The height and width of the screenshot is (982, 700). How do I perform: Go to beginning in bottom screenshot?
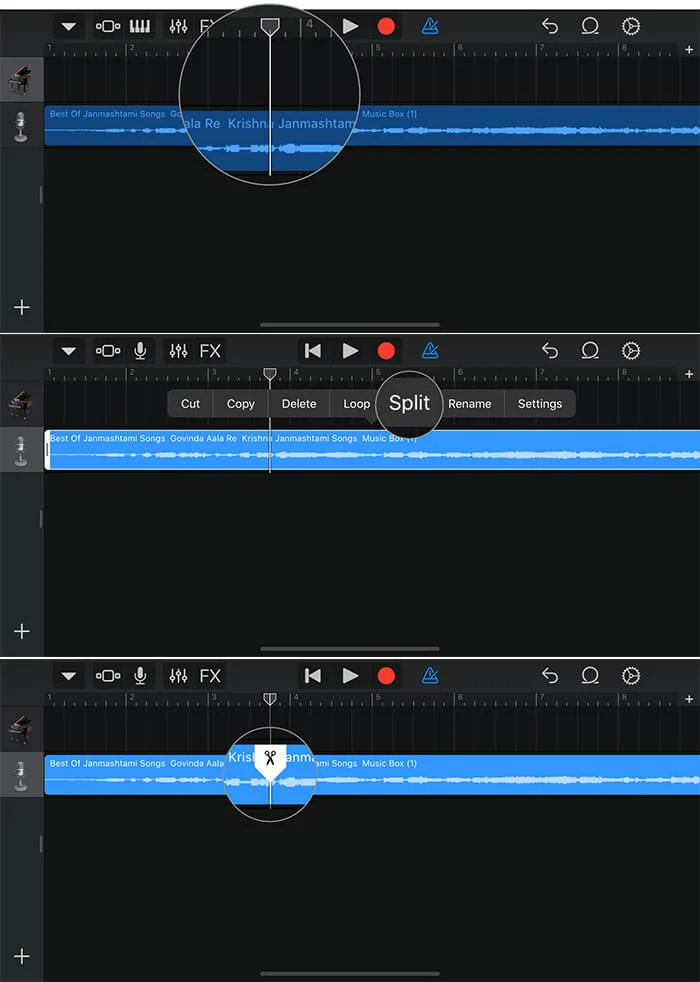click(312, 676)
